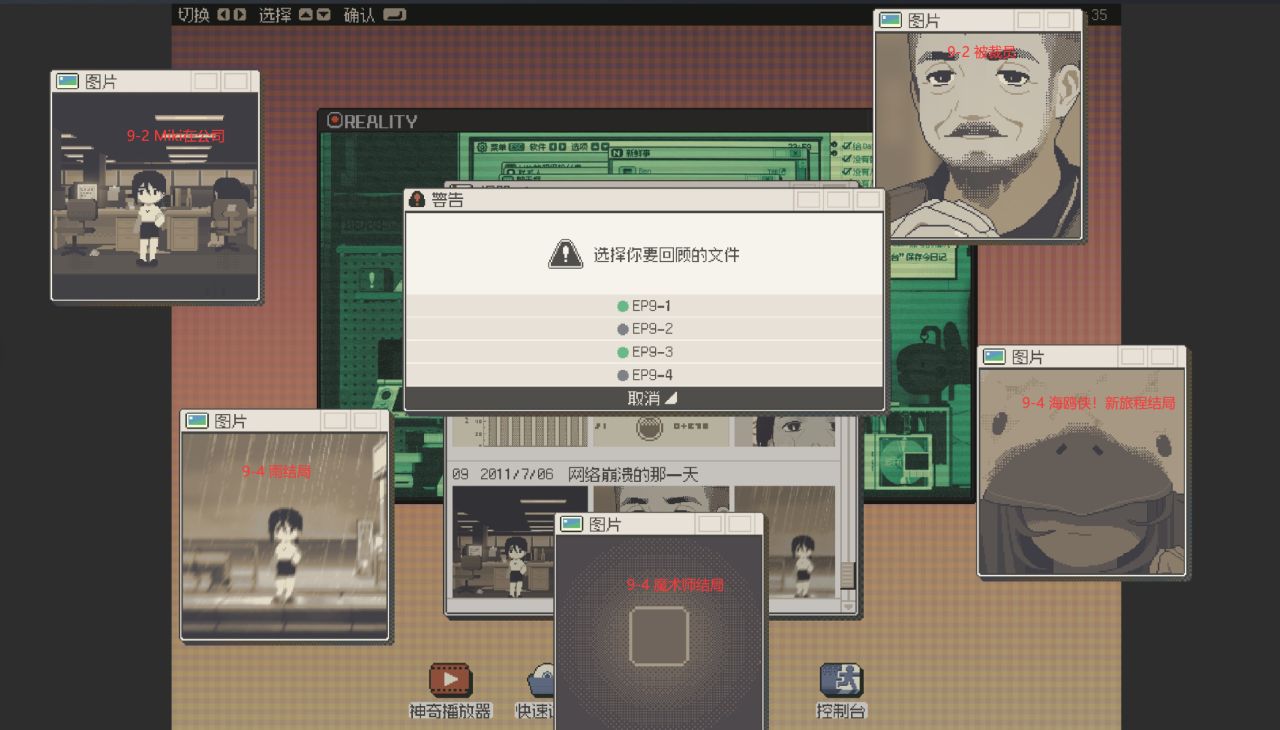This screenshot has width=1280, height=730.
Task: Click the album scrollbar handle beside the rain thumbnail
Action: pos(848,574)
